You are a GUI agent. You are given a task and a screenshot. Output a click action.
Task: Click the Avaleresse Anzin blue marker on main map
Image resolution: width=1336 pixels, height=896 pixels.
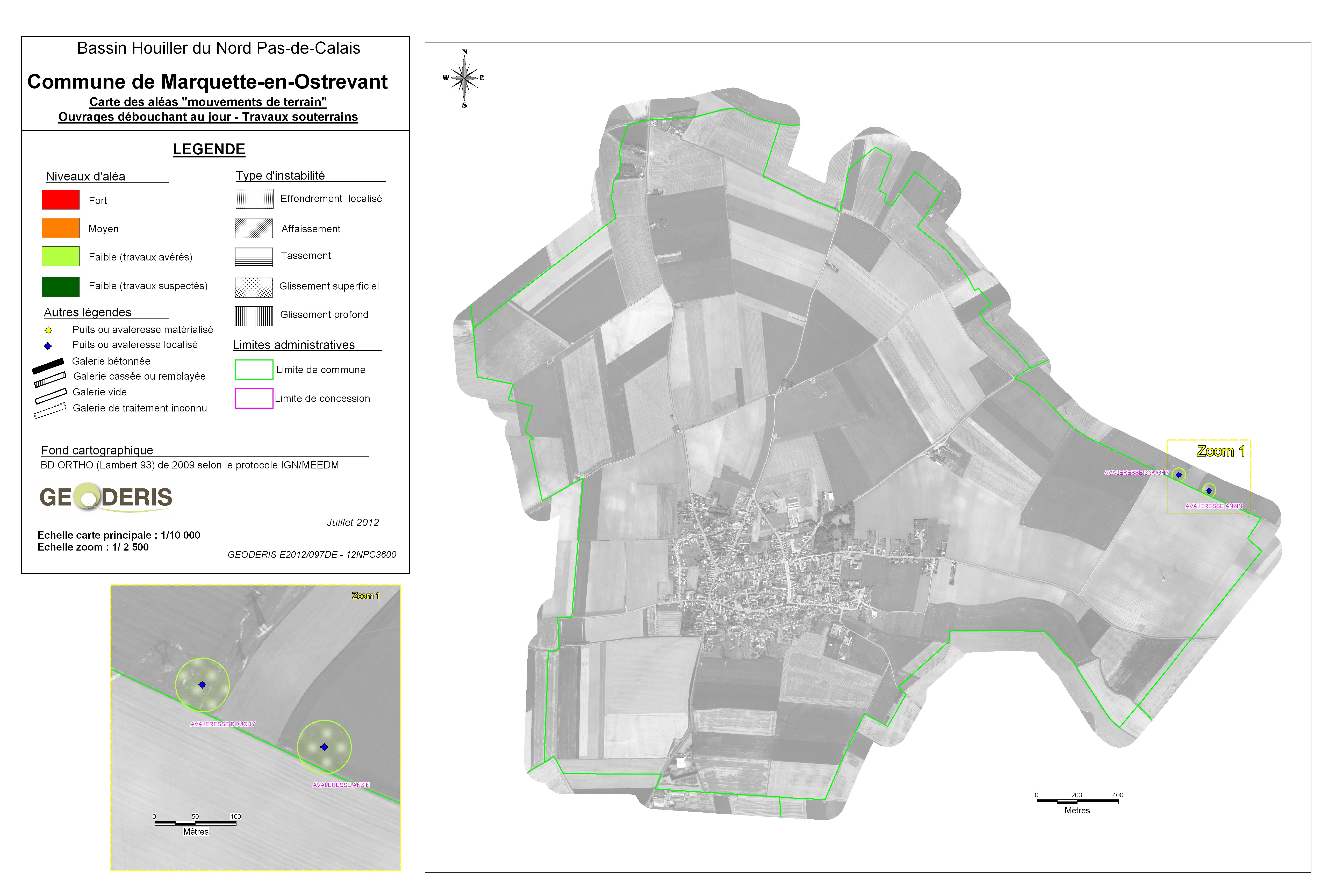(1209, 490)
